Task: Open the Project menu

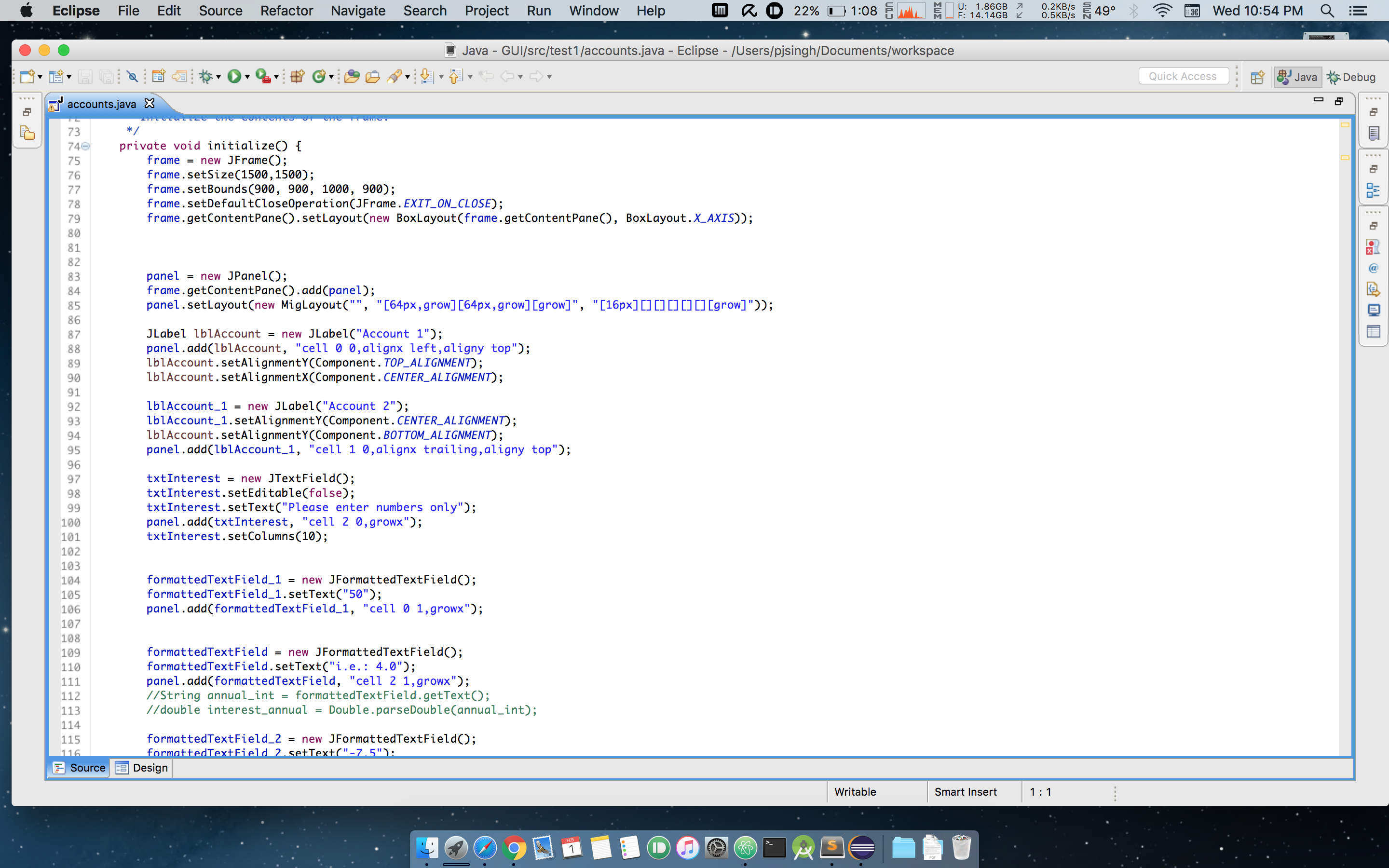Action: pos(487,11)
